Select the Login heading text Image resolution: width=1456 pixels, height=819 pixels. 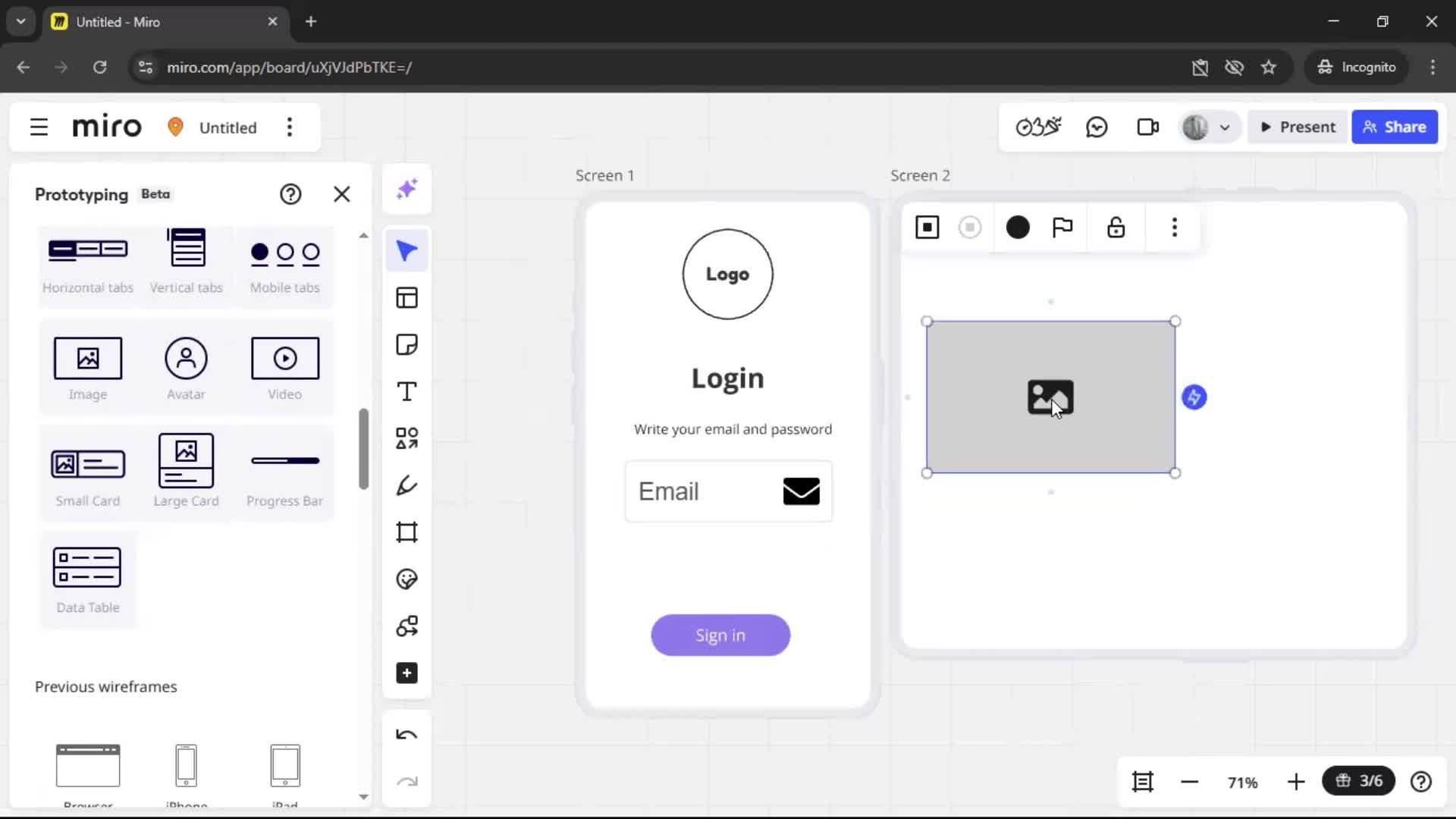coord(728,378)
